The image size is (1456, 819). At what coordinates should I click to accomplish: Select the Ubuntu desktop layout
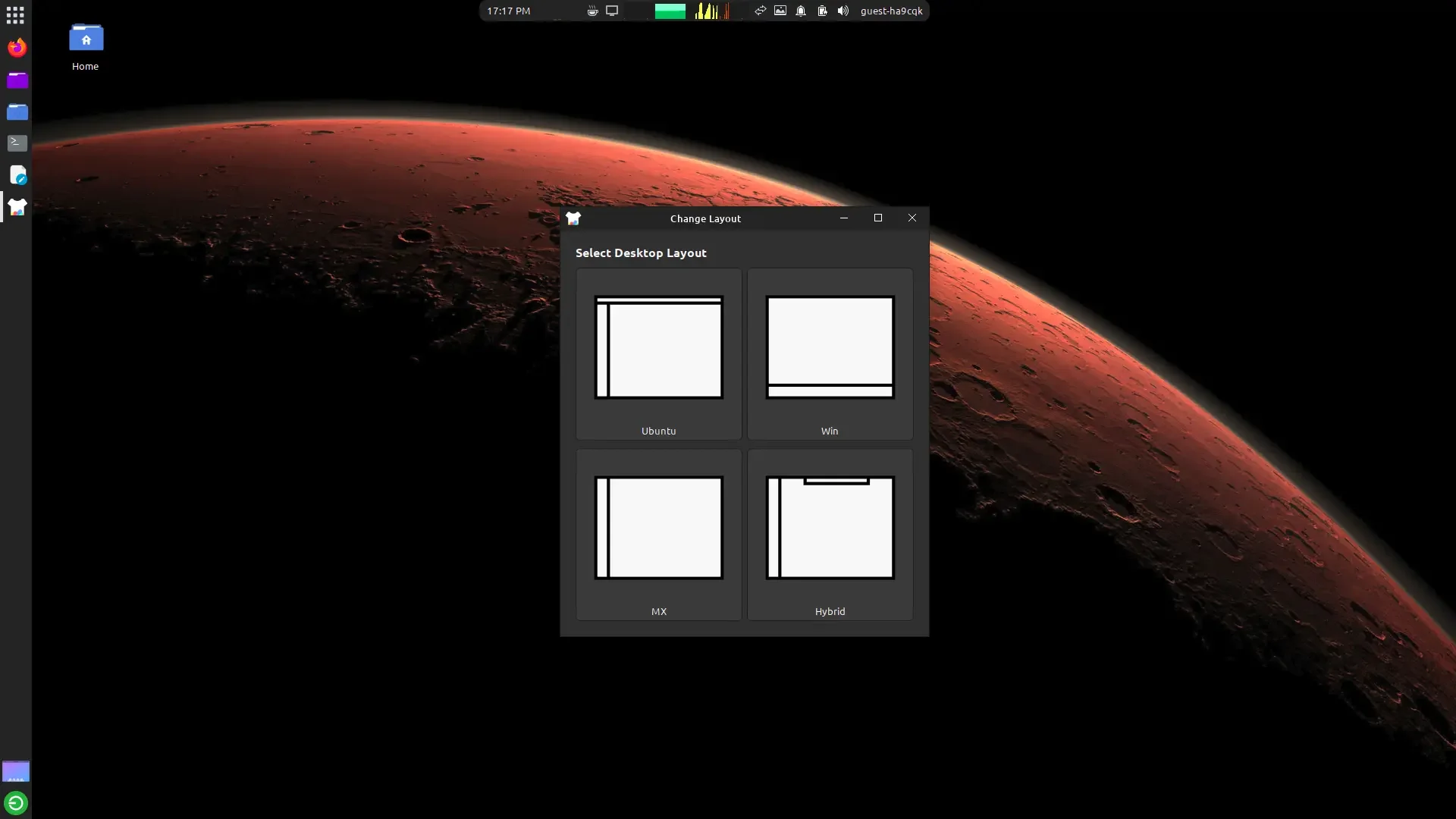pos(658,354)
